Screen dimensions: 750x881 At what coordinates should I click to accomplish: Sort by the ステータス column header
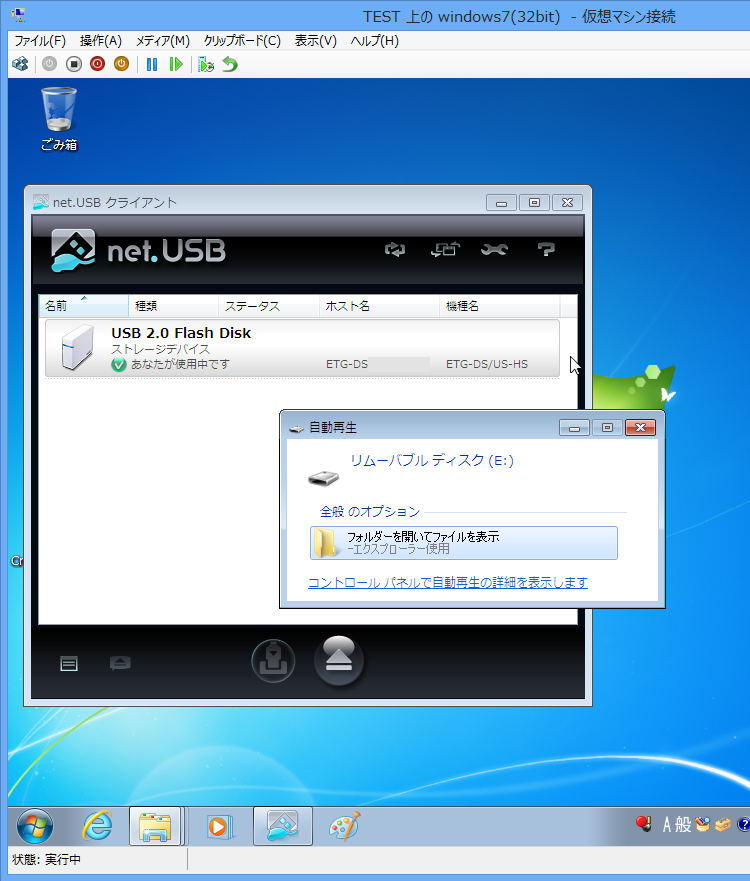tap(269, 306)
